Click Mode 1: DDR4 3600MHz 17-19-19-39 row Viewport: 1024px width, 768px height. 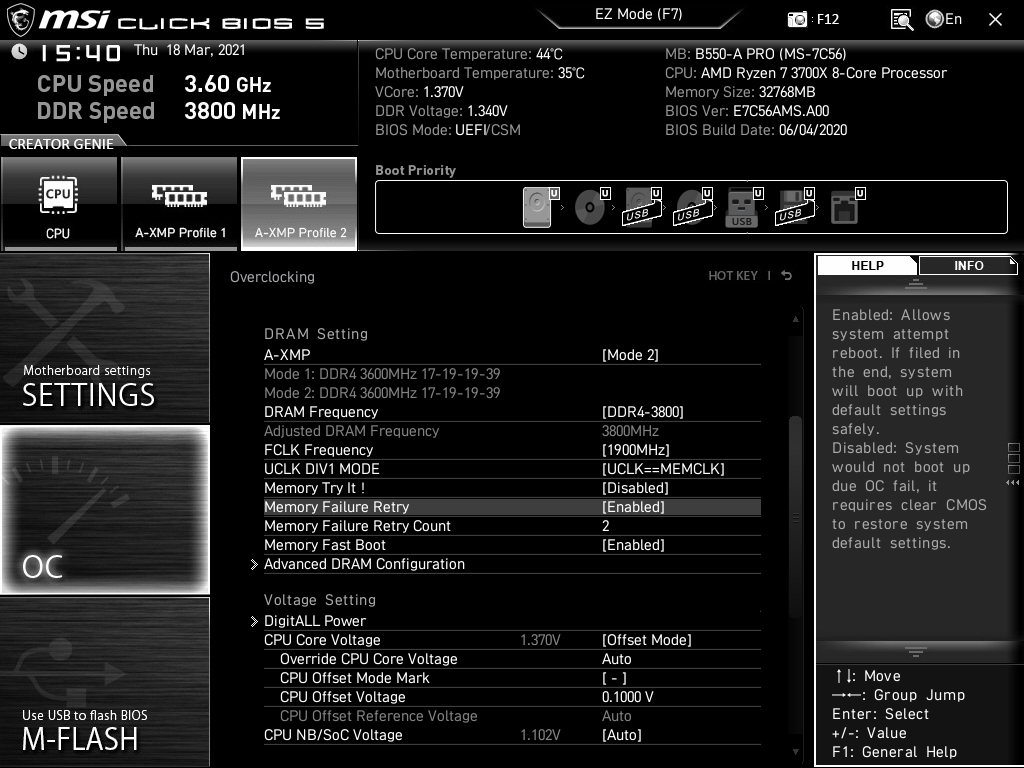click(382, 374)
